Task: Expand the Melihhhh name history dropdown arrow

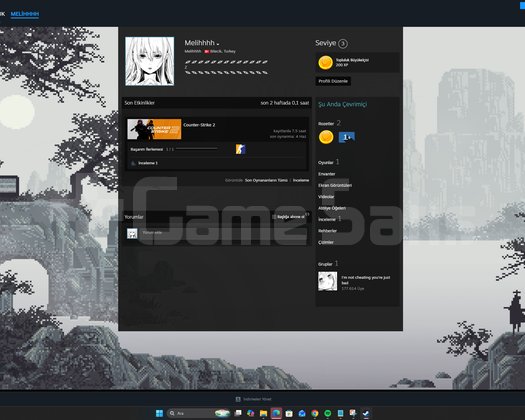Action: tap(218, 44)
